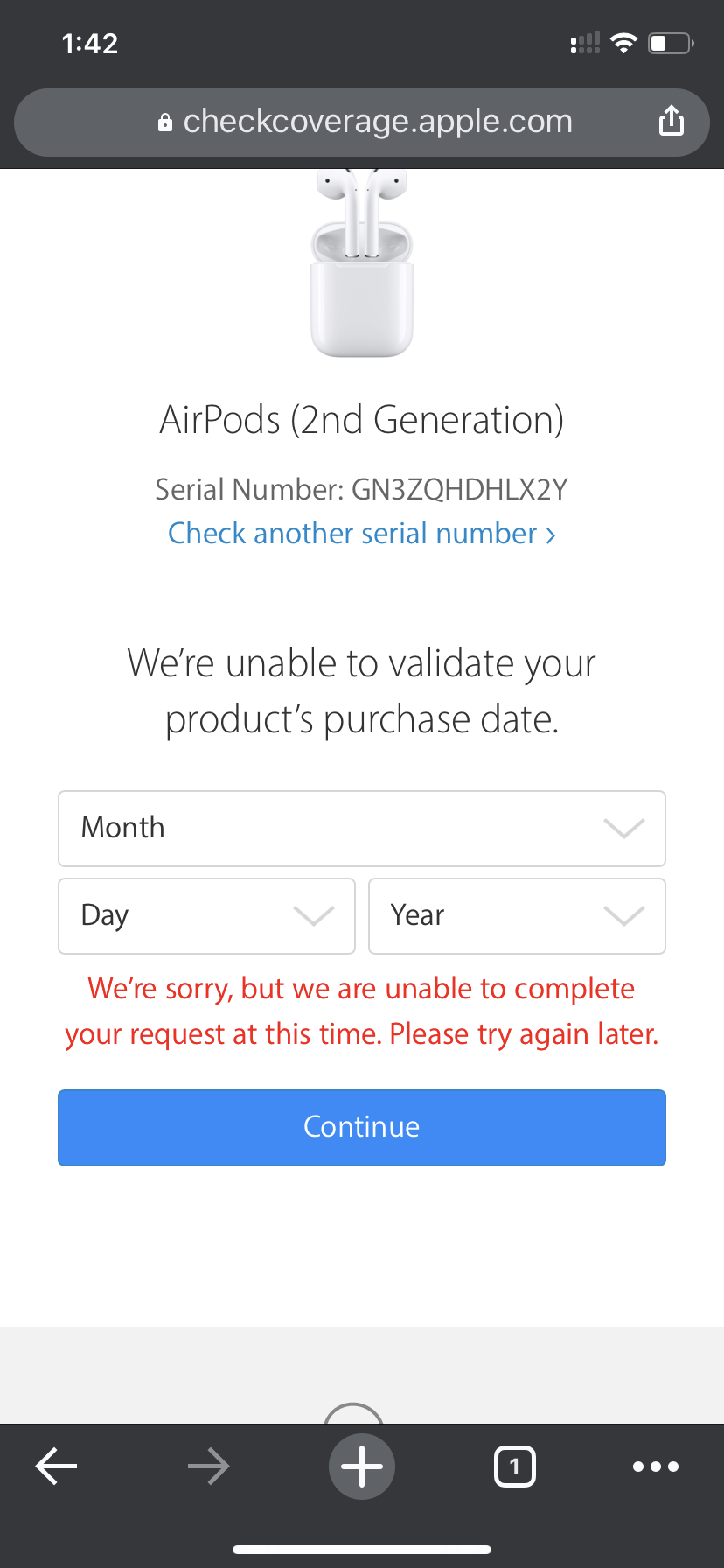Screen dimensions: 724x1568
Task: Tap the share icon in address bar
Action: click(671, 121)
